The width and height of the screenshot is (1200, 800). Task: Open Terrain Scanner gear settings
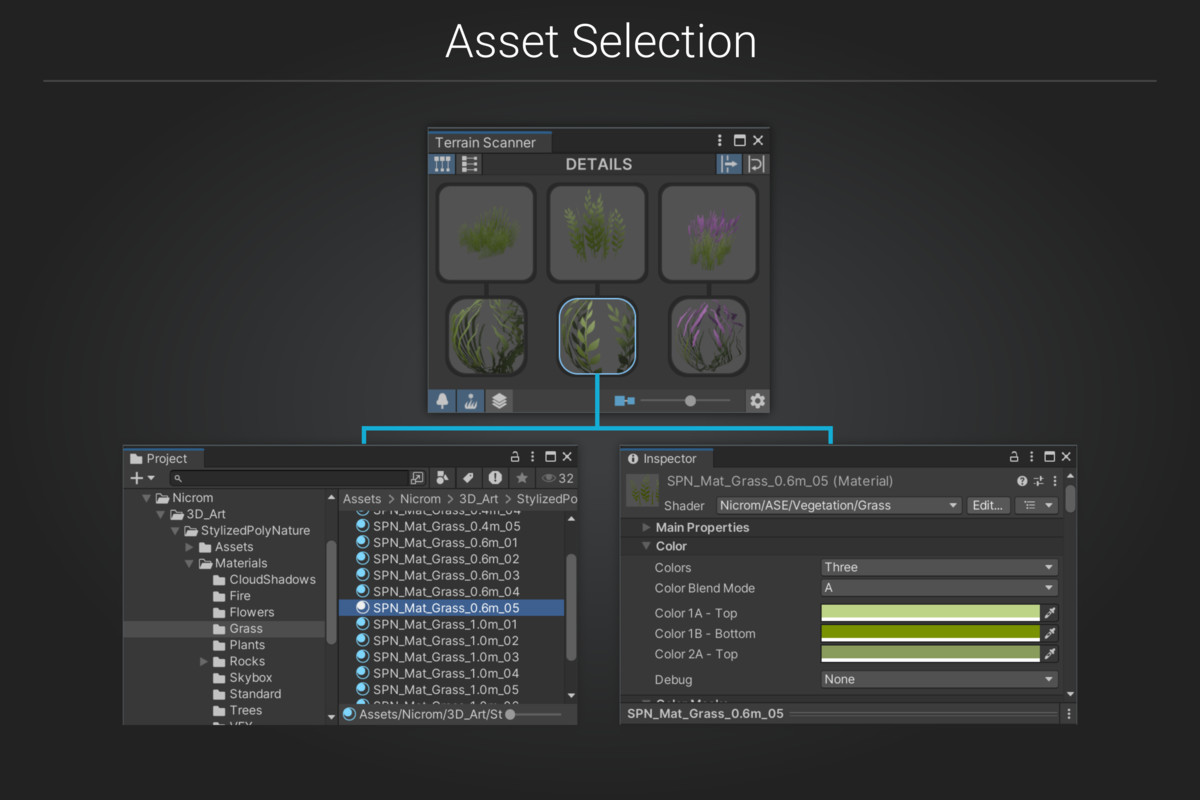[x=757, y=401]
